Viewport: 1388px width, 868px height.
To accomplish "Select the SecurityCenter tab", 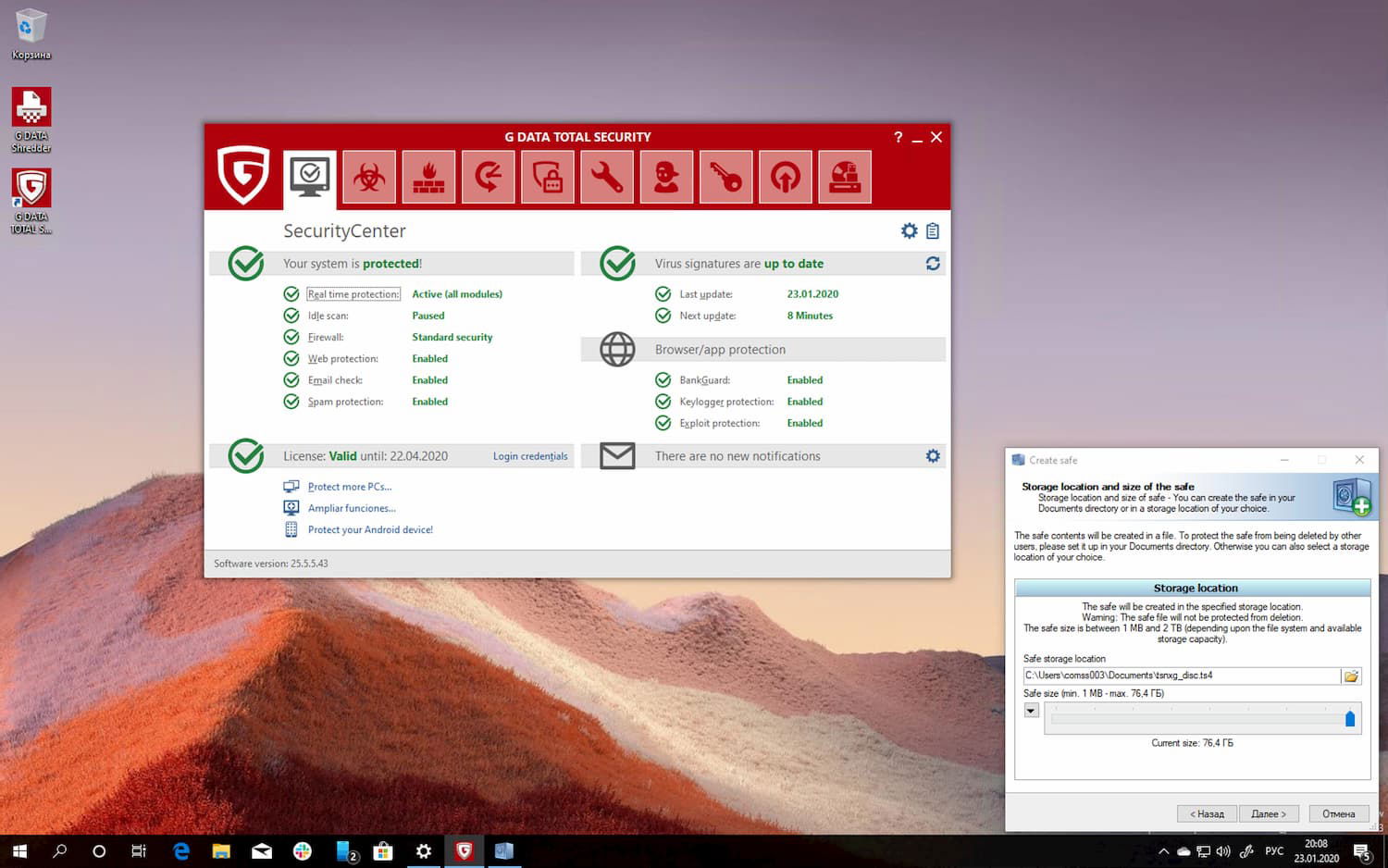I will [310, 177].
